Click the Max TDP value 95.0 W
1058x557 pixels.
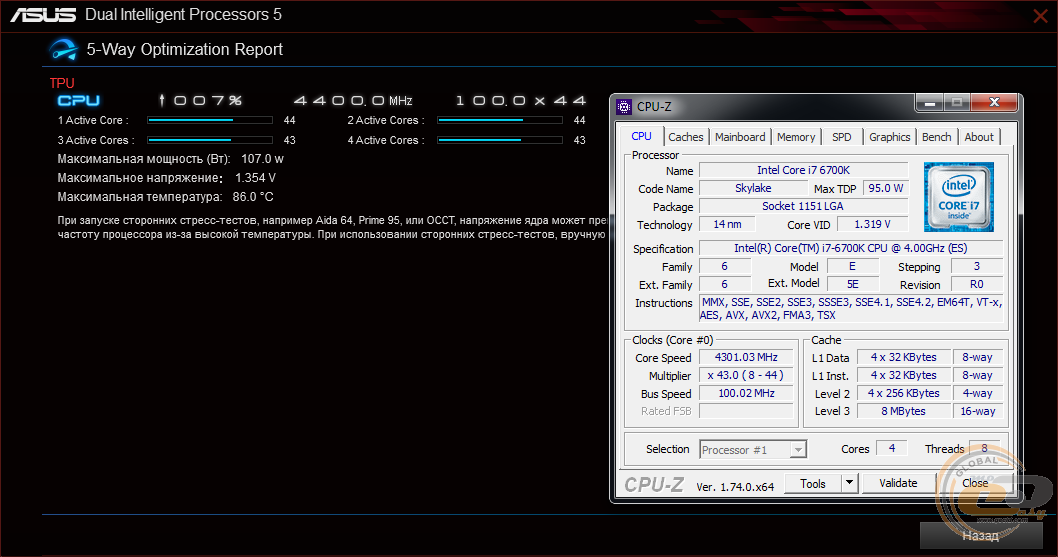pos(885,188)
